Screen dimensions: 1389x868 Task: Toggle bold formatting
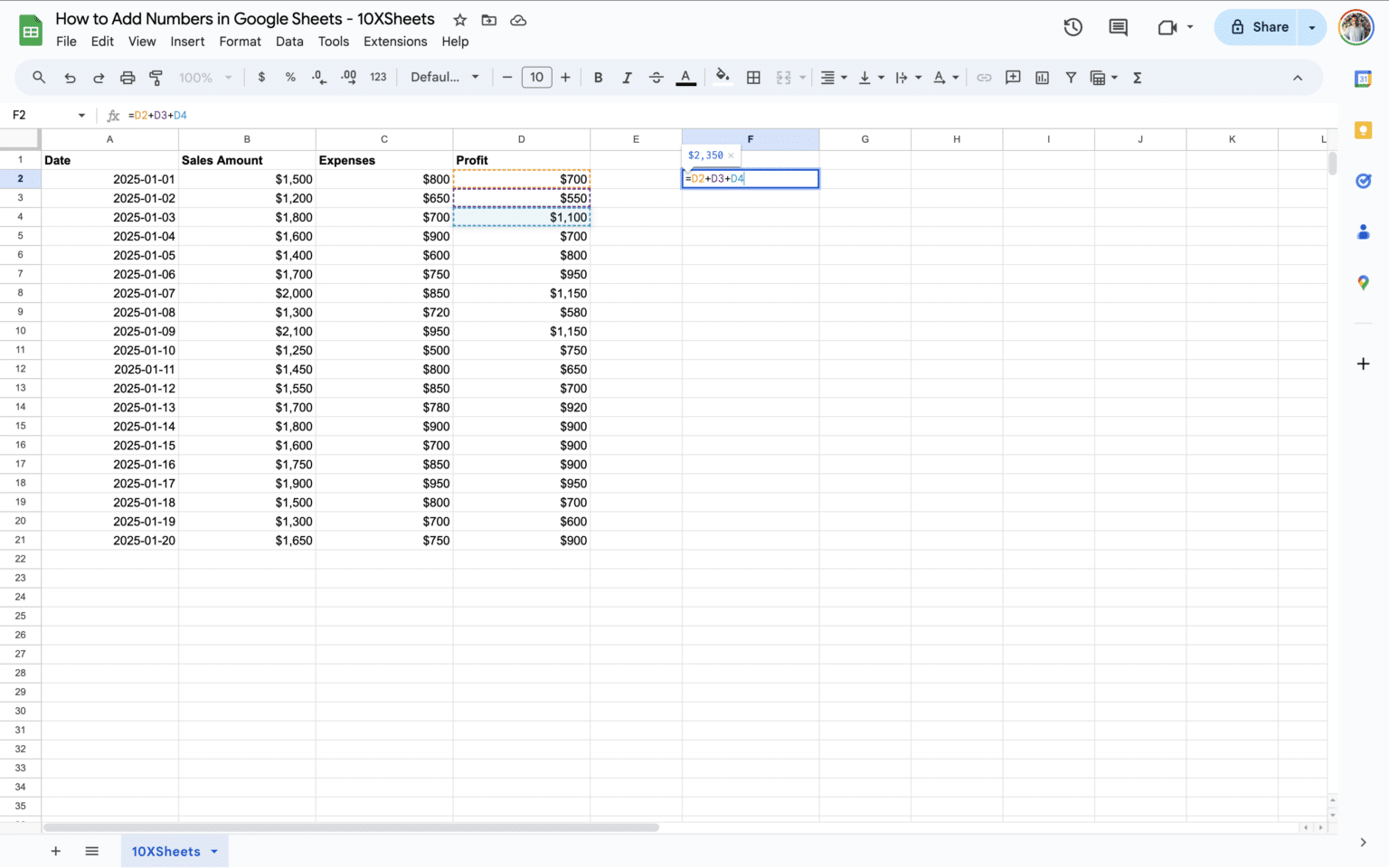598,77
